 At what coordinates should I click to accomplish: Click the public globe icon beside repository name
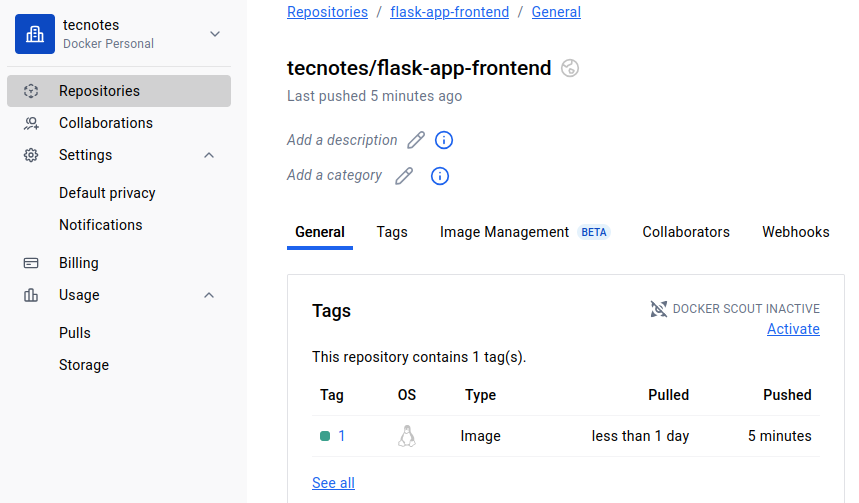(x=570, y=68)
